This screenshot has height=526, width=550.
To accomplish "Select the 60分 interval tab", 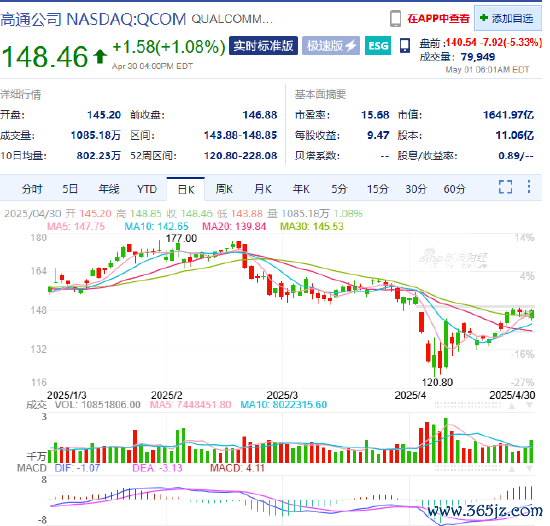I will pos(454,189).
